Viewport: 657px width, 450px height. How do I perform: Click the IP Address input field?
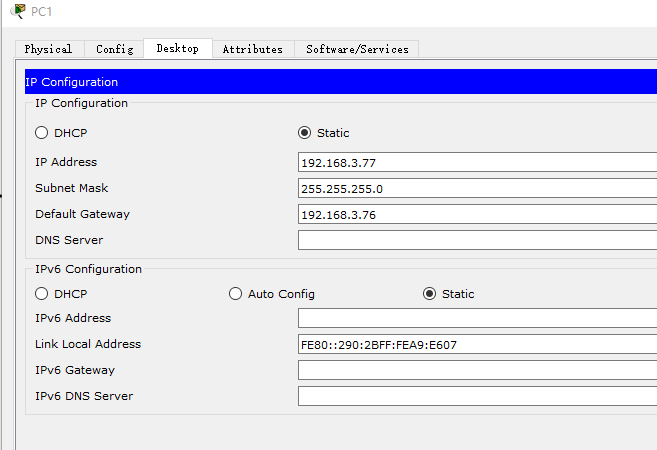point(476,162)
